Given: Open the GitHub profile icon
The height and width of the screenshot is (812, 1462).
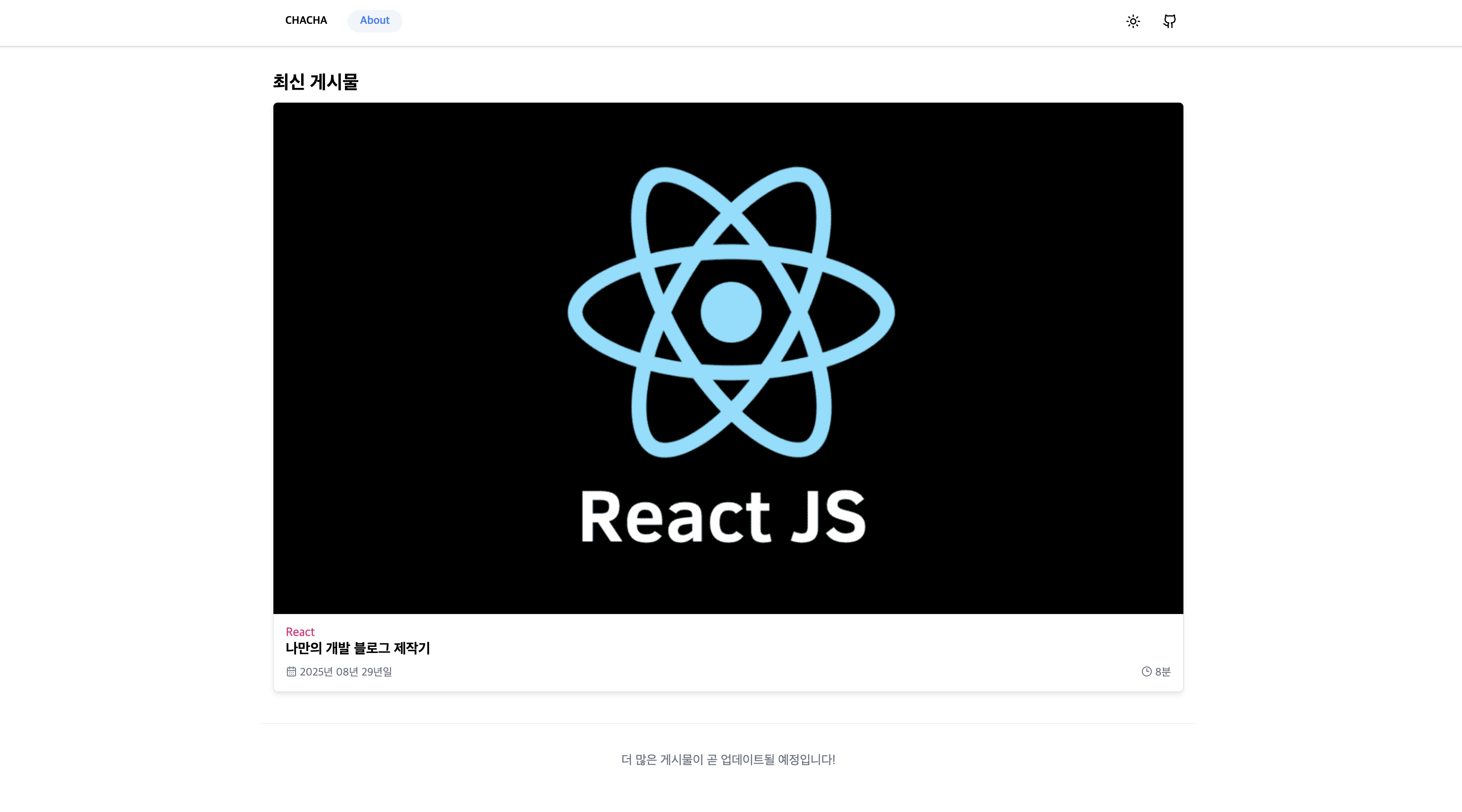Looking at the screenshot, I should 1169,22.
